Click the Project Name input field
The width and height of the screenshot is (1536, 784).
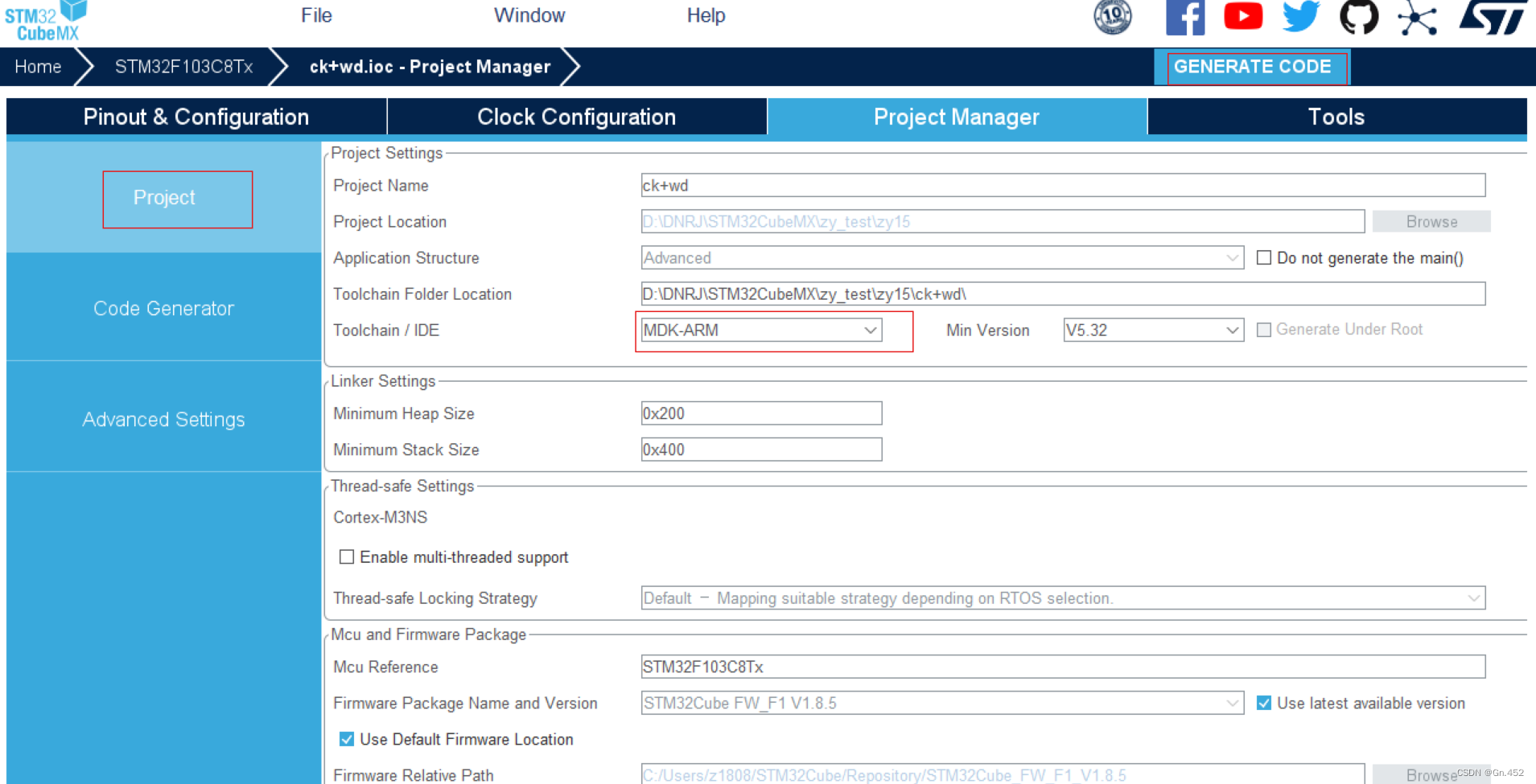(x=1063, y=186)
